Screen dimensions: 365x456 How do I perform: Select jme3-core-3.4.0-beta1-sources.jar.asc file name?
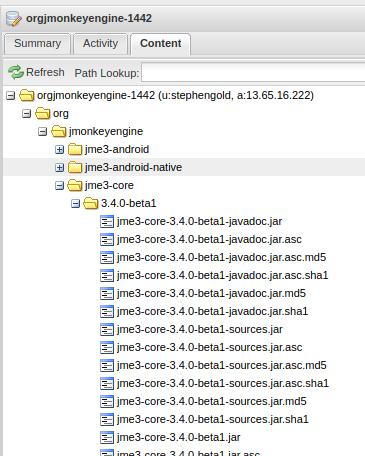point(209,347)
